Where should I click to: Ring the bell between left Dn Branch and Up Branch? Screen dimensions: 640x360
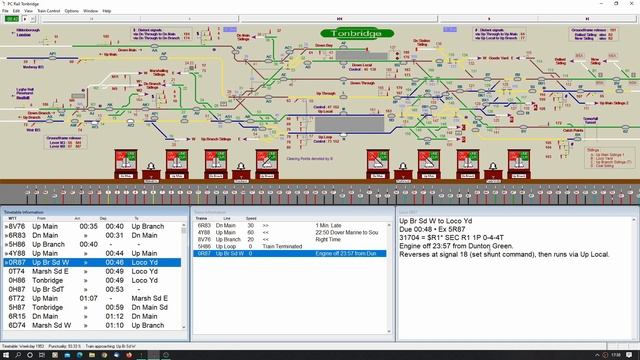coord(241,167)
